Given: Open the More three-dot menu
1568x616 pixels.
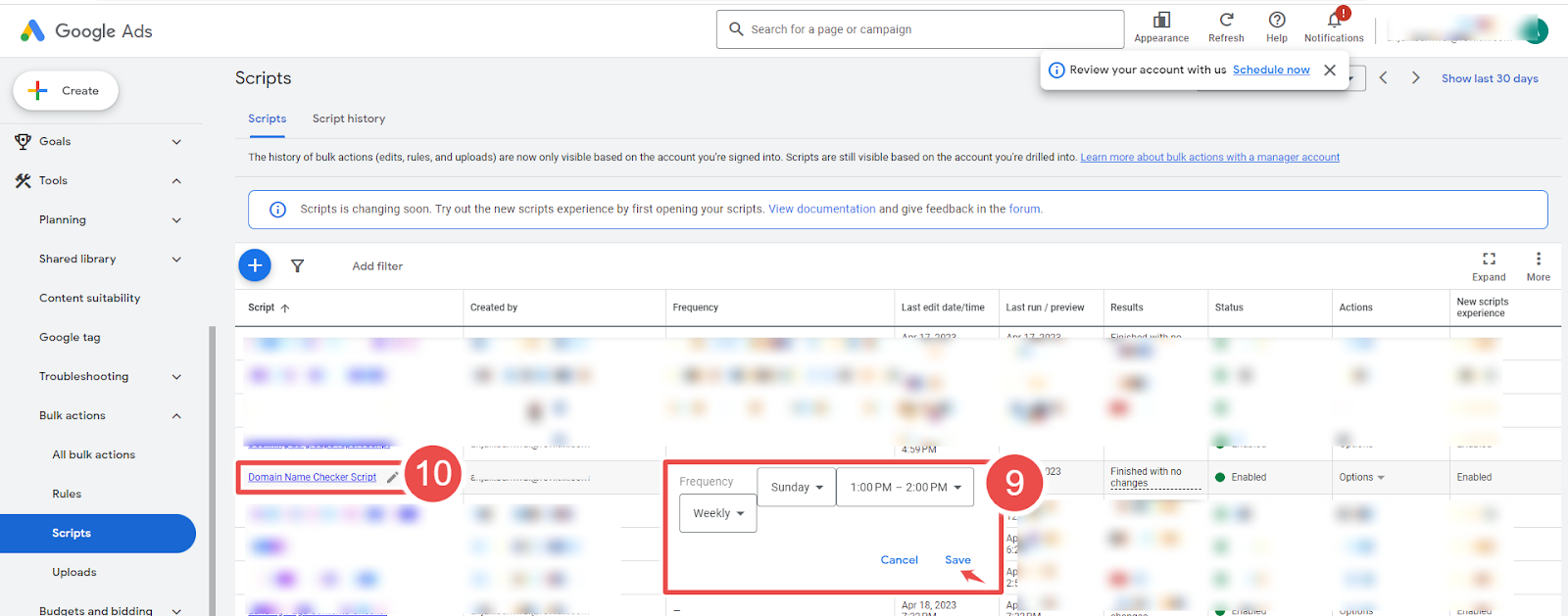Looking at the screenshot, I should [1539, 259].
